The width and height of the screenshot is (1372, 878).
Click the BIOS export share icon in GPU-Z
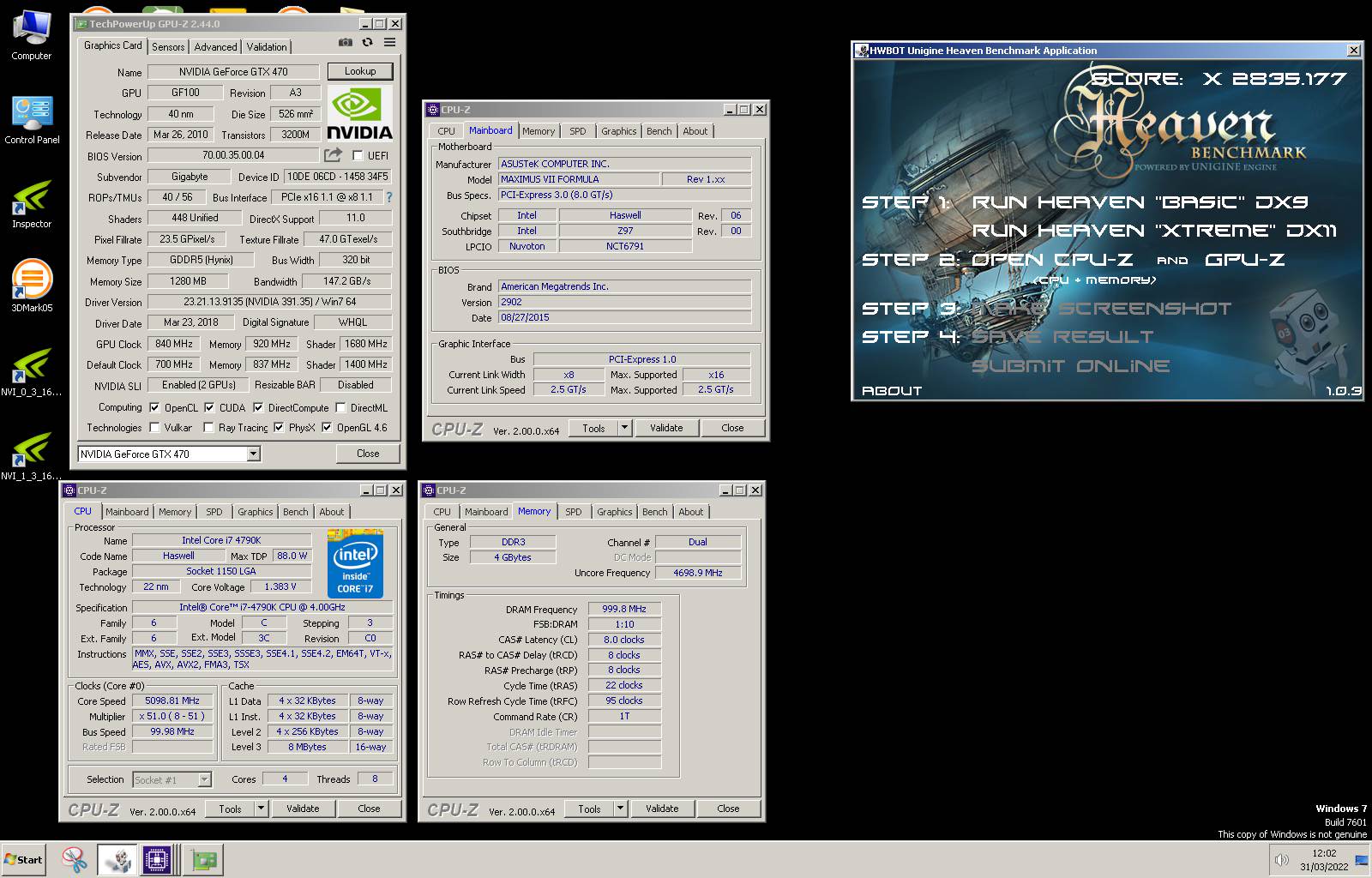pyautogui.click(x=333, y=155)
